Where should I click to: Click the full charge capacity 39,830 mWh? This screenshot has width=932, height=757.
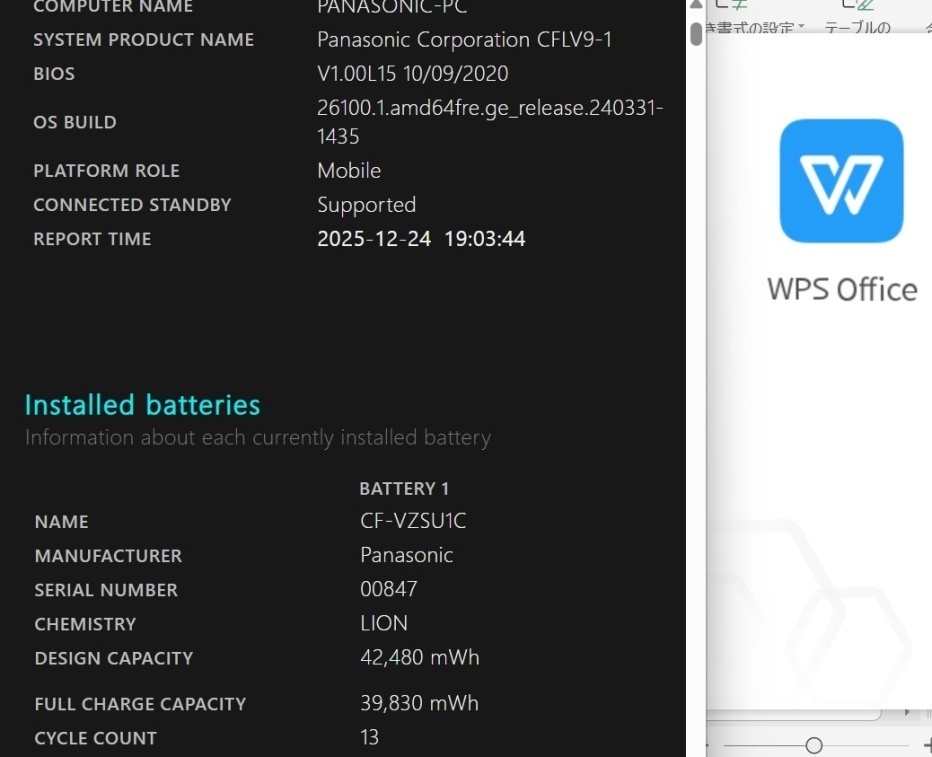click(x=420, y=703)
